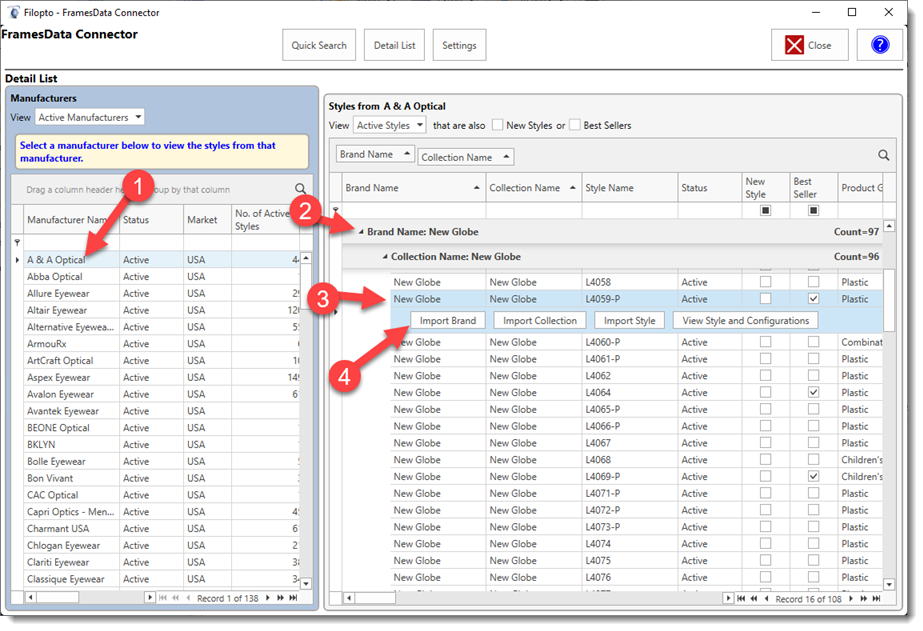923x631 pixels.
Task: Click Import Brand button
Action: click(447, 321)
